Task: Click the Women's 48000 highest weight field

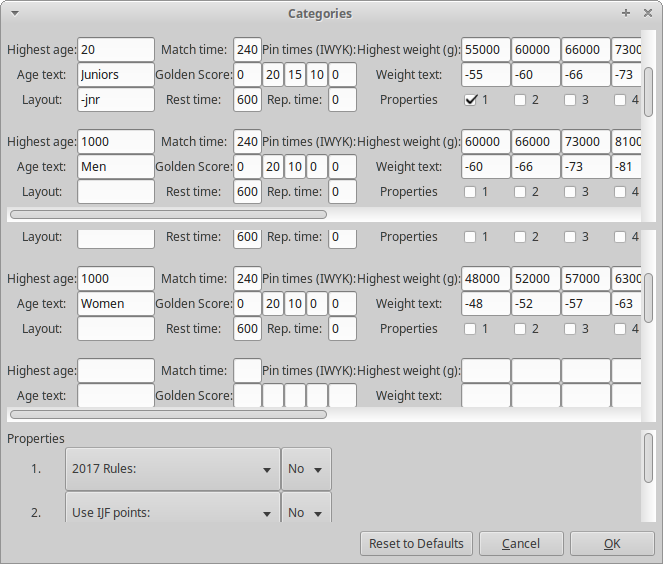Action: click(x=486, y=279)
